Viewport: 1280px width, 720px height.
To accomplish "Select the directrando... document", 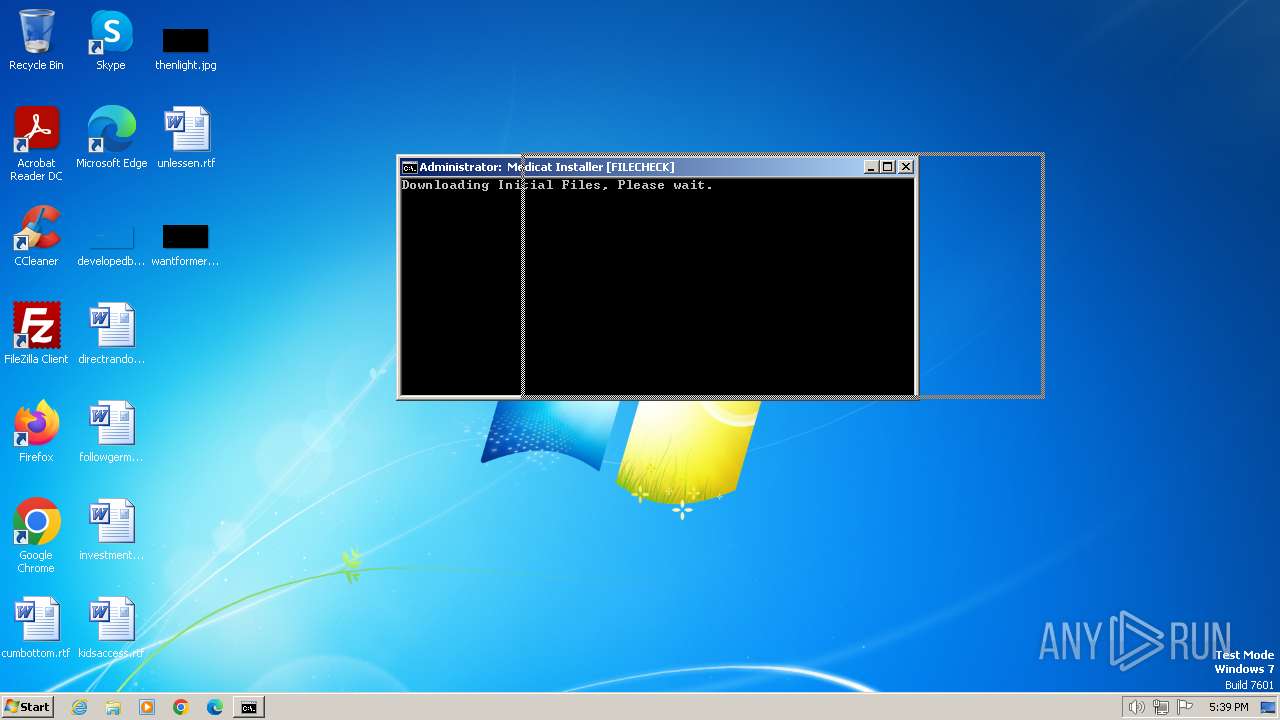I will click(111, 333).
